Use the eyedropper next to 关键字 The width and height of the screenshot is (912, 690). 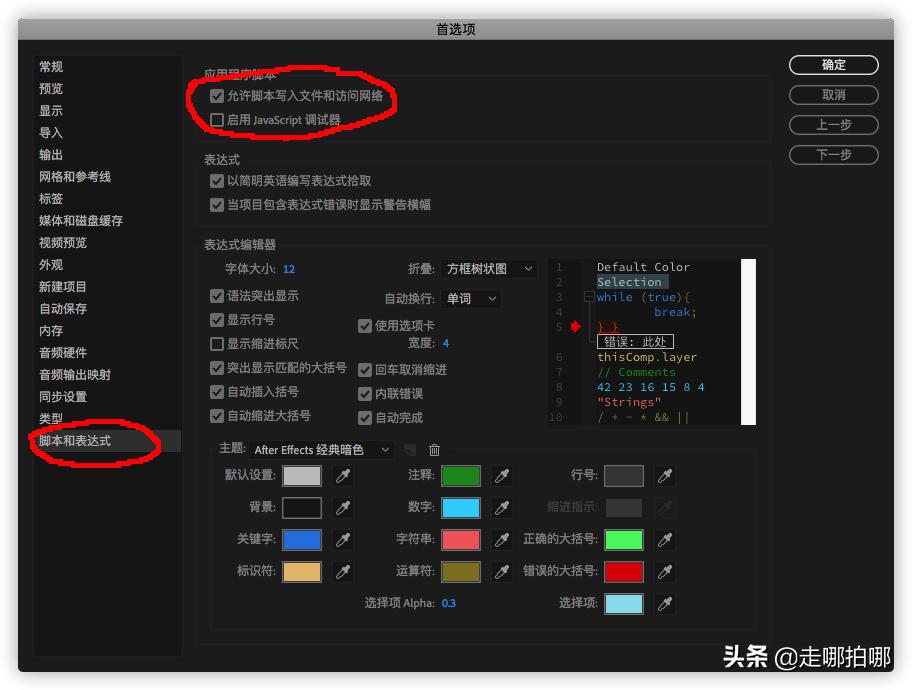(x=343, y=539)
